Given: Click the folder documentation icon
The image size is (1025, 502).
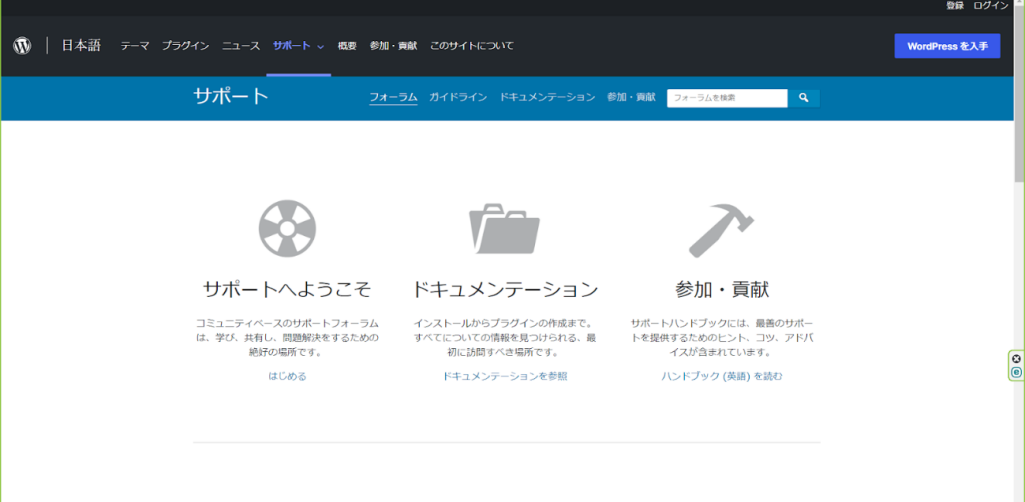Looking at the screenshot, I should point(505,229).
